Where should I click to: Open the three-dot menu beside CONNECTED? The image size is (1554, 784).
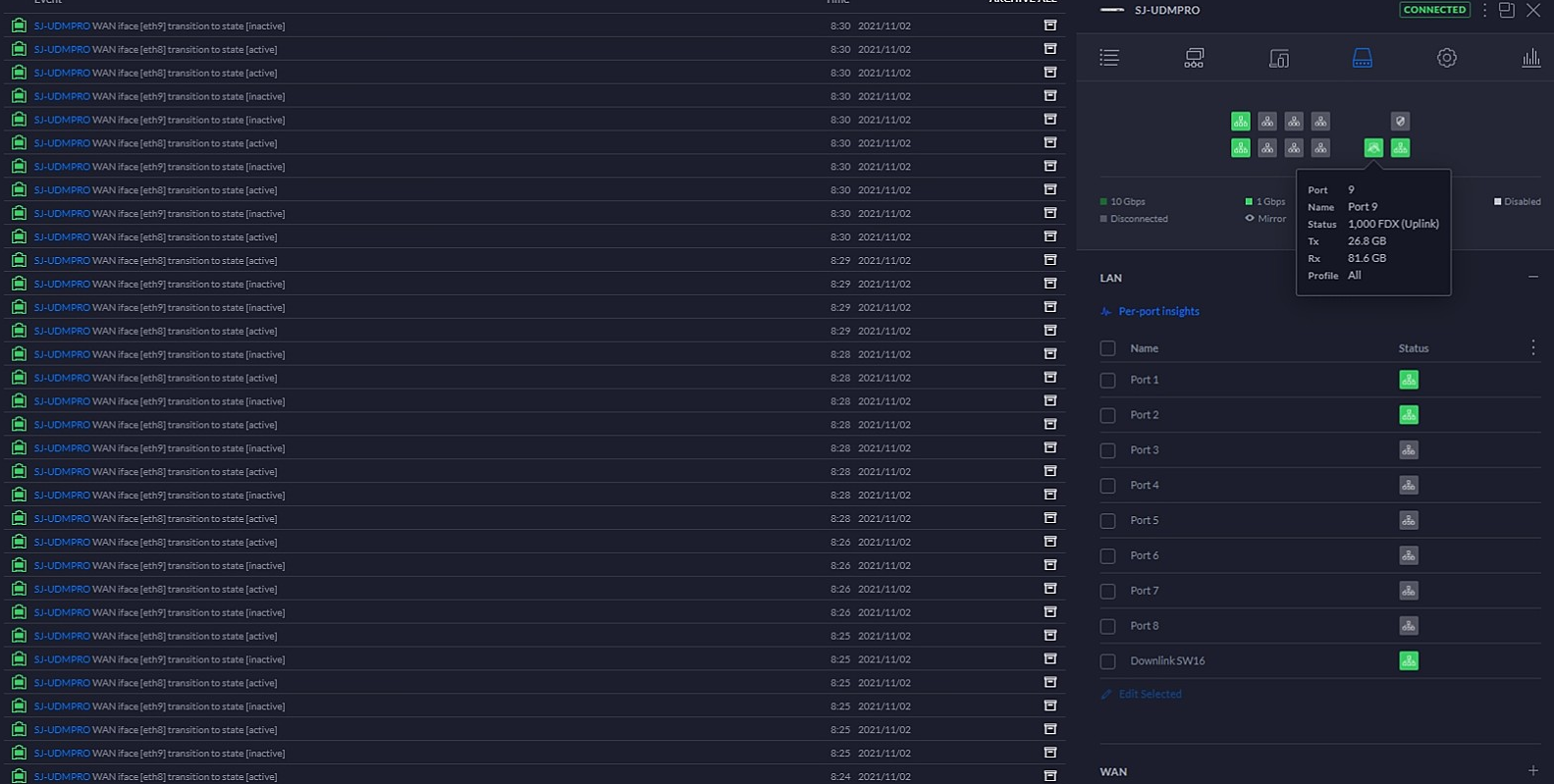(1484, 10)
